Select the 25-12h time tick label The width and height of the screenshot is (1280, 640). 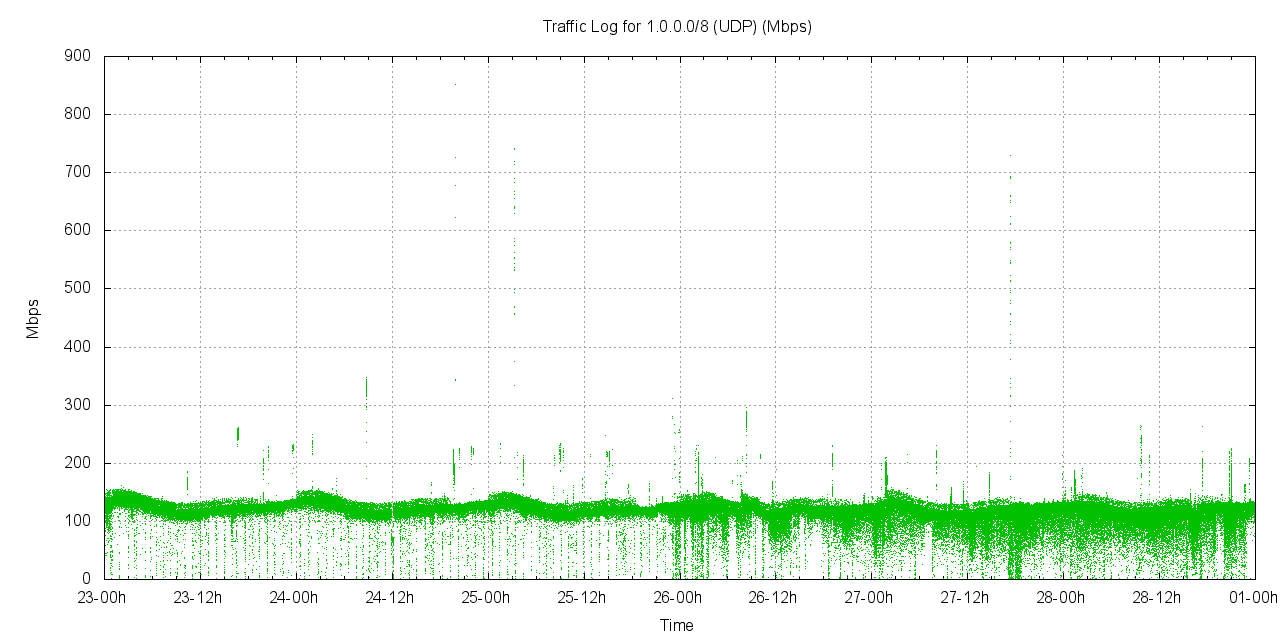581,598
